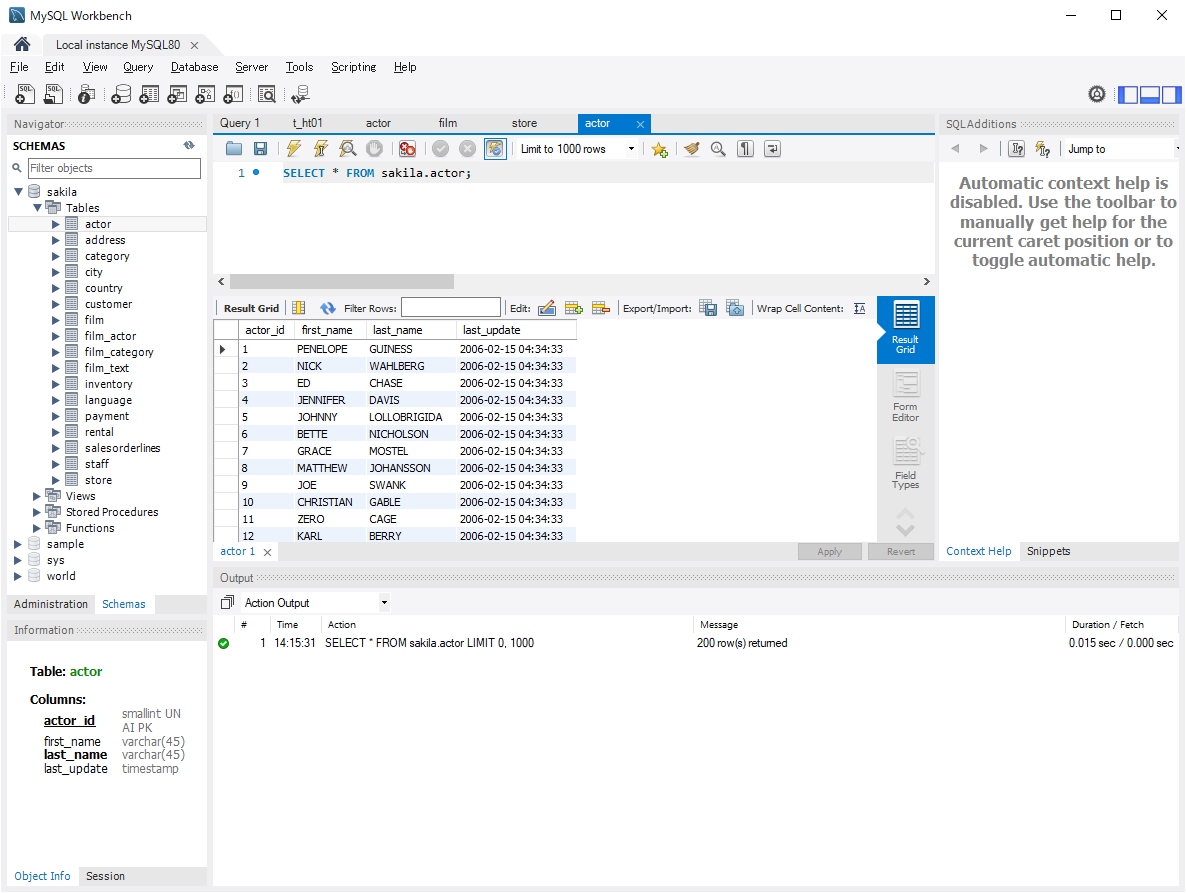This screenshot has height=893, width=1186.
Task: Switch to Administration tab
Action: pyautogui.click(x=51, y=603)
